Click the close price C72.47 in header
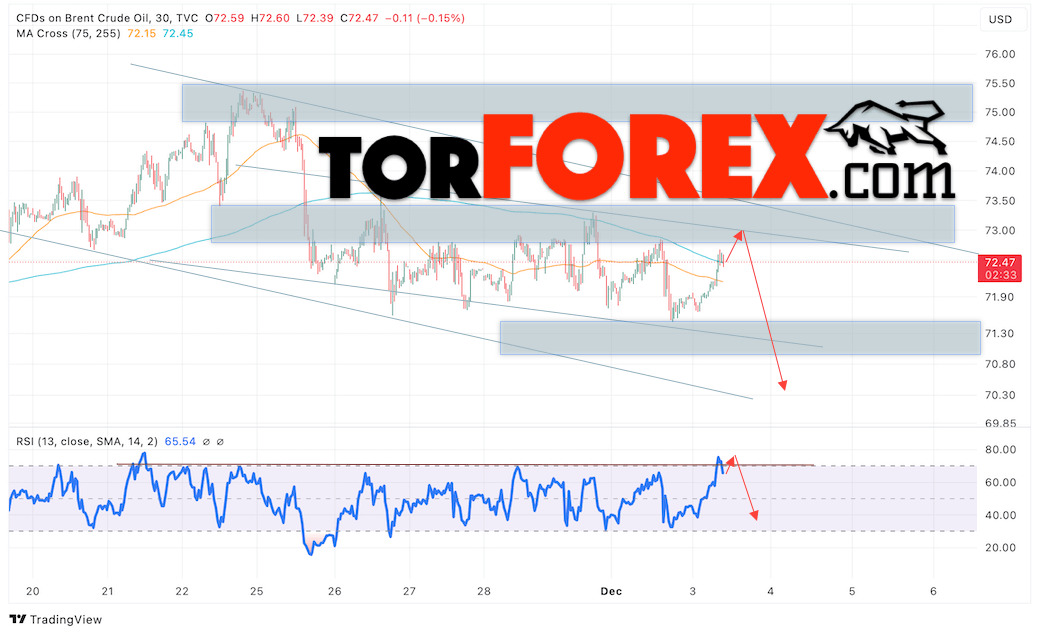The width and height of the screenshot is (1040, 635). tap(359, 18)
